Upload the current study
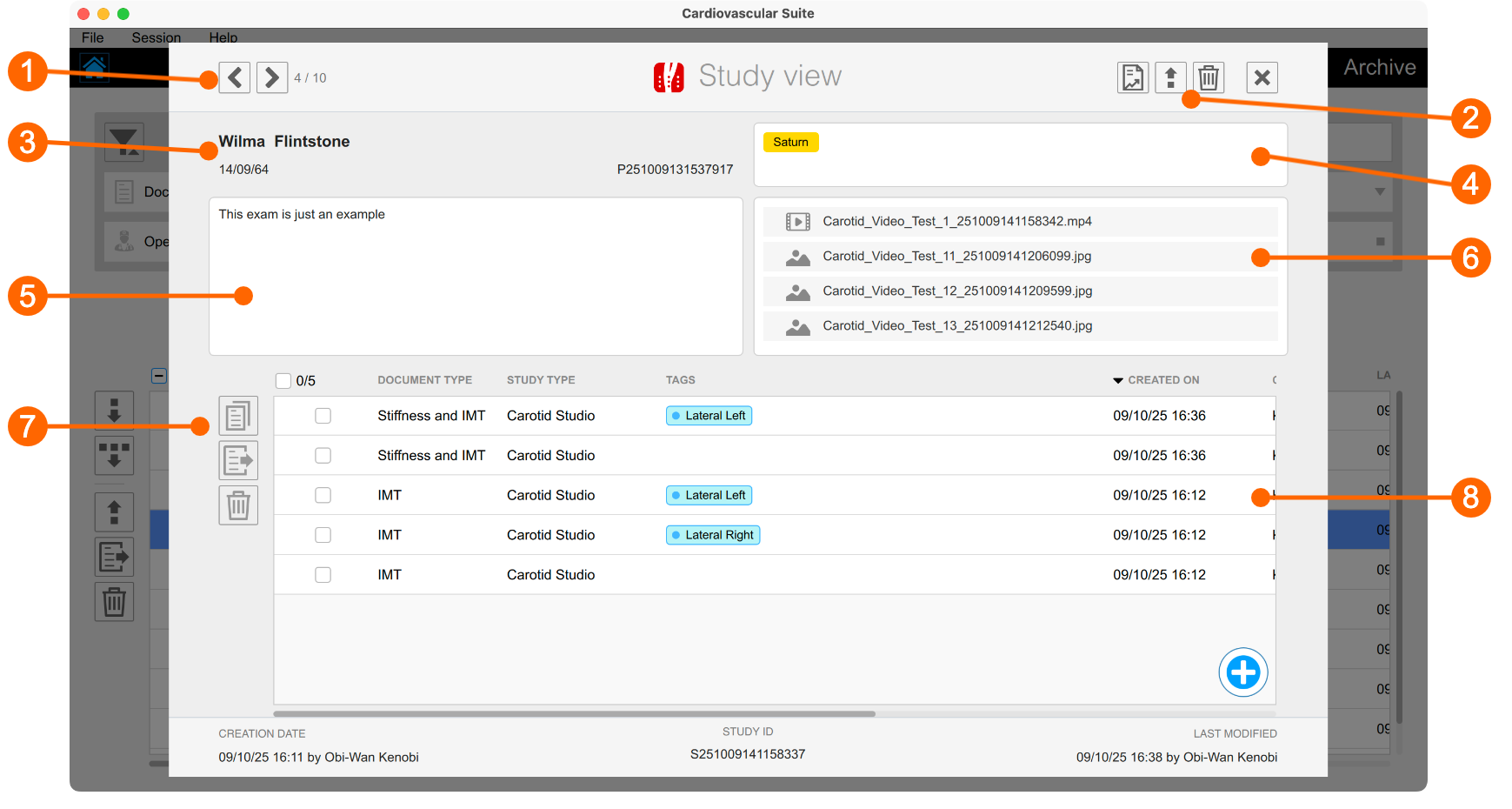 click(1170, 77)
